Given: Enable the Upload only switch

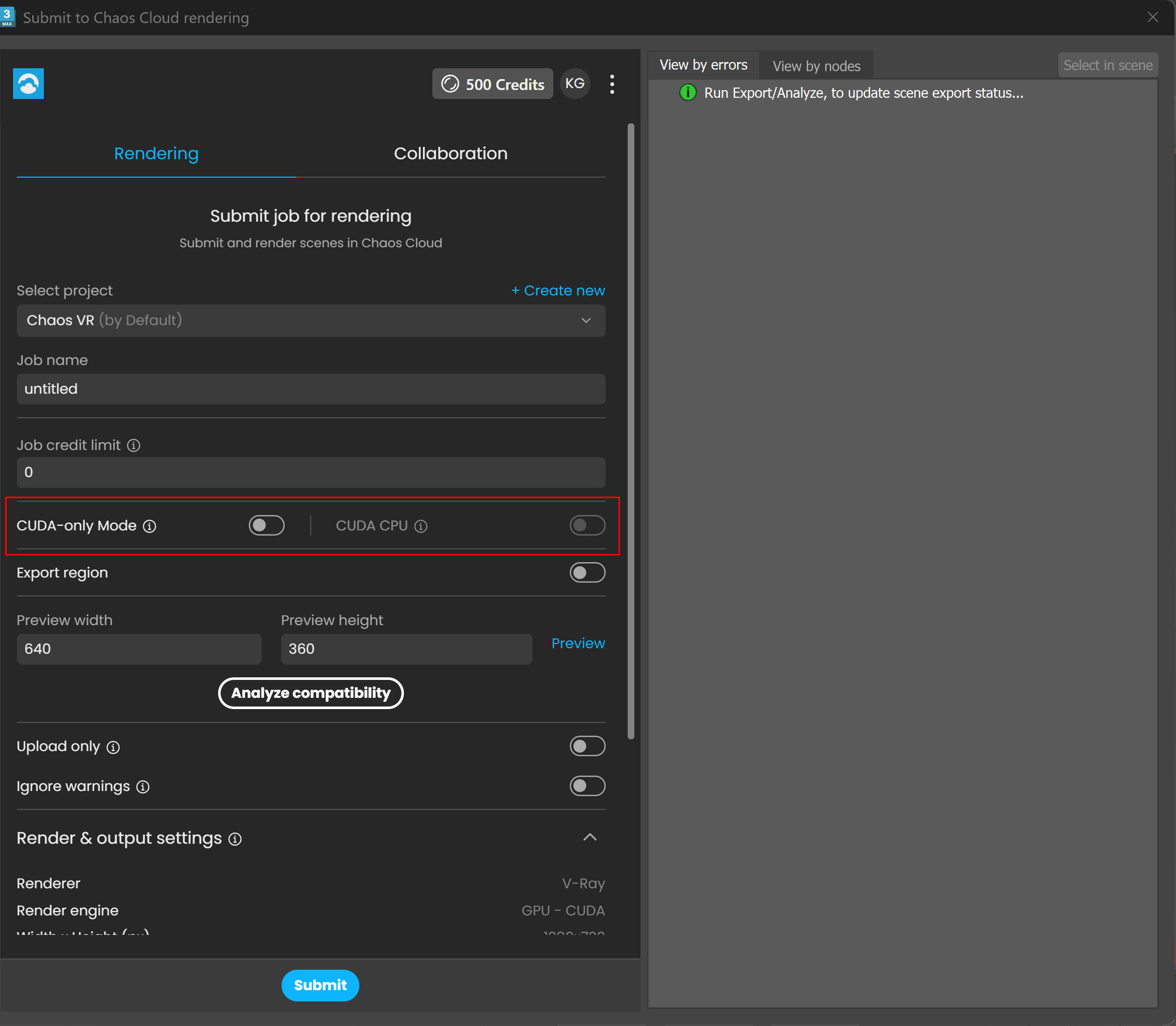Looking at the screenshot, I should click(x=587, y=746).
